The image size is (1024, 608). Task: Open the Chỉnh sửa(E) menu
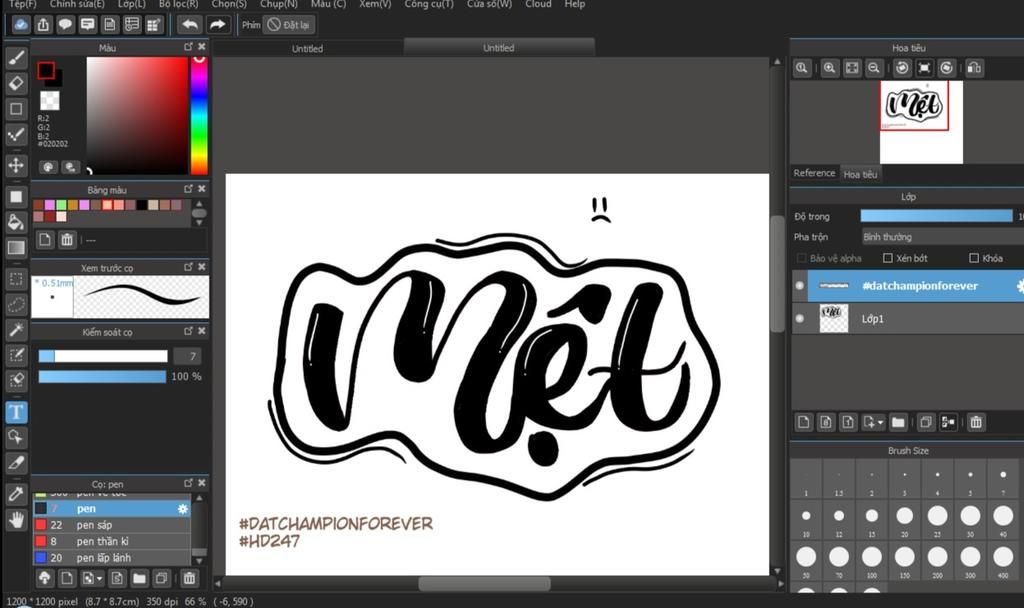77,4
